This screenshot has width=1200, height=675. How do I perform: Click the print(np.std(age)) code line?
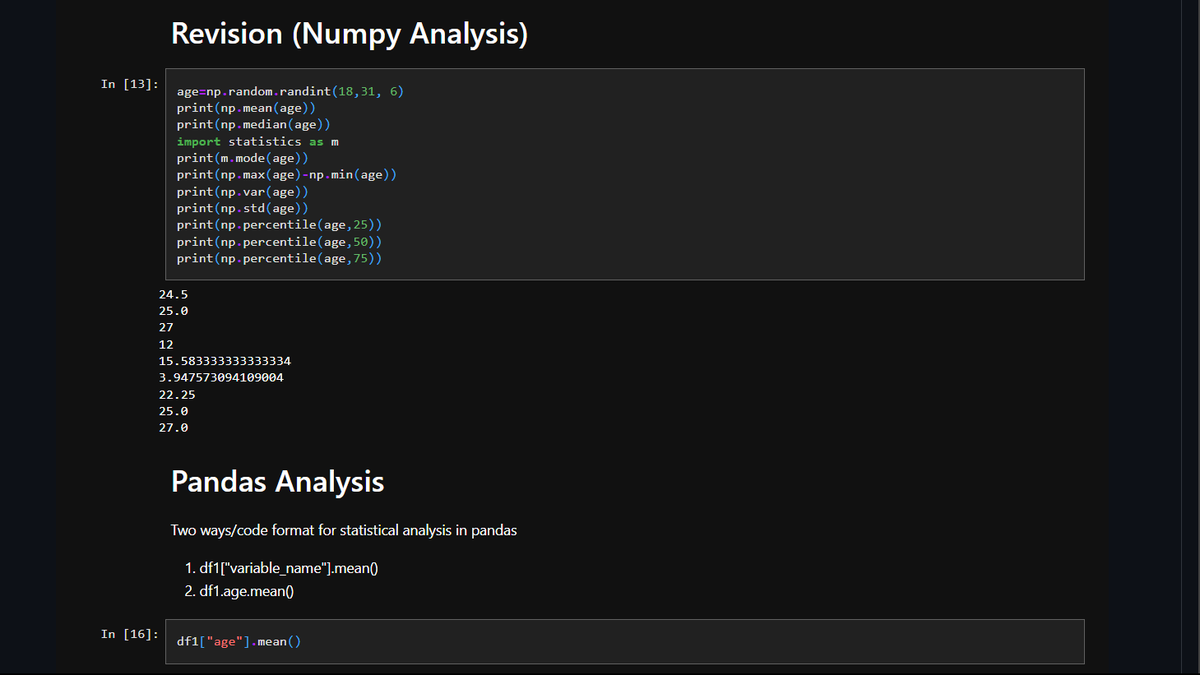point(245,208)
